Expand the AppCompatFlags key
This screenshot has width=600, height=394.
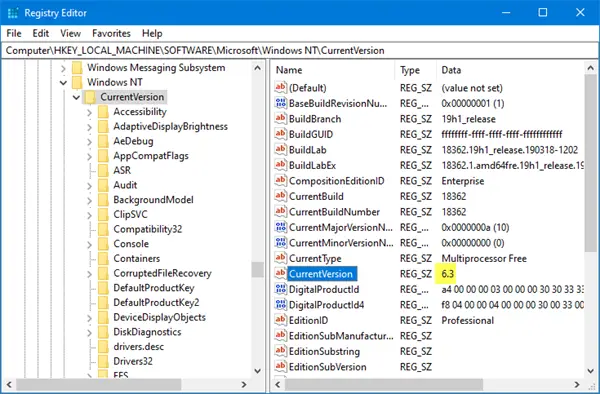89,156
